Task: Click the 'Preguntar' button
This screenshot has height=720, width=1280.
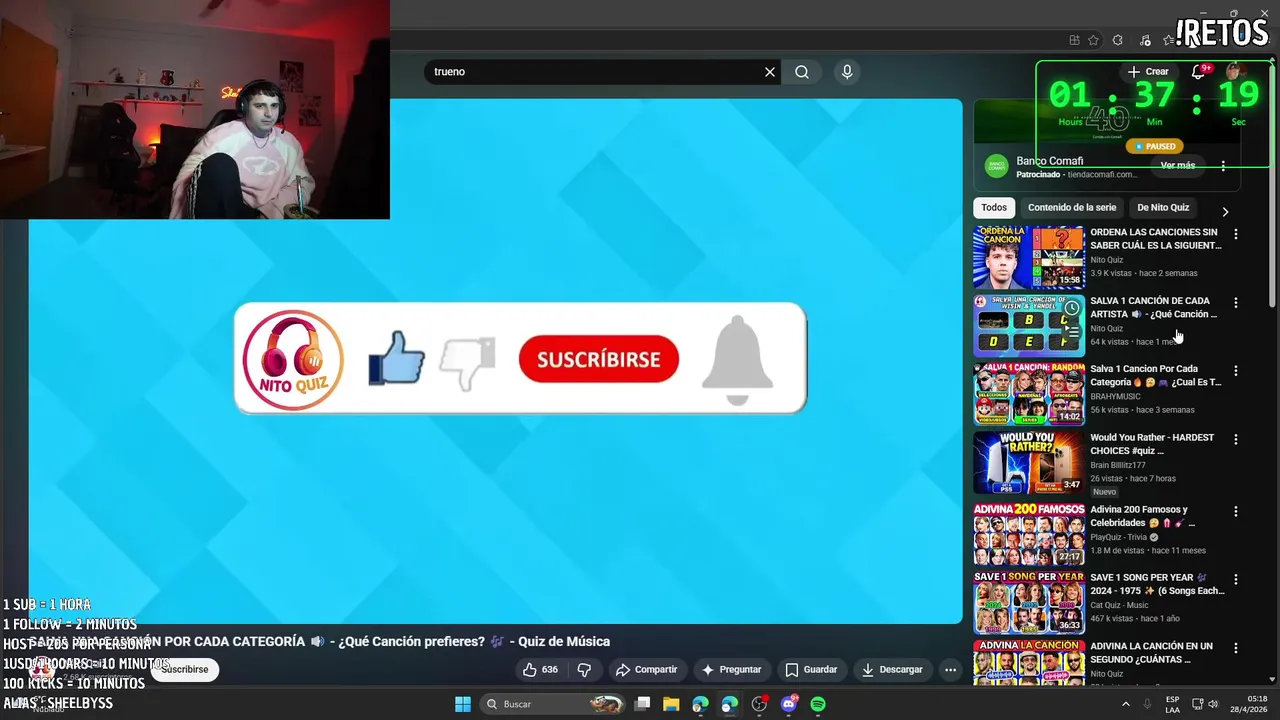Action: tap(732, 669)
